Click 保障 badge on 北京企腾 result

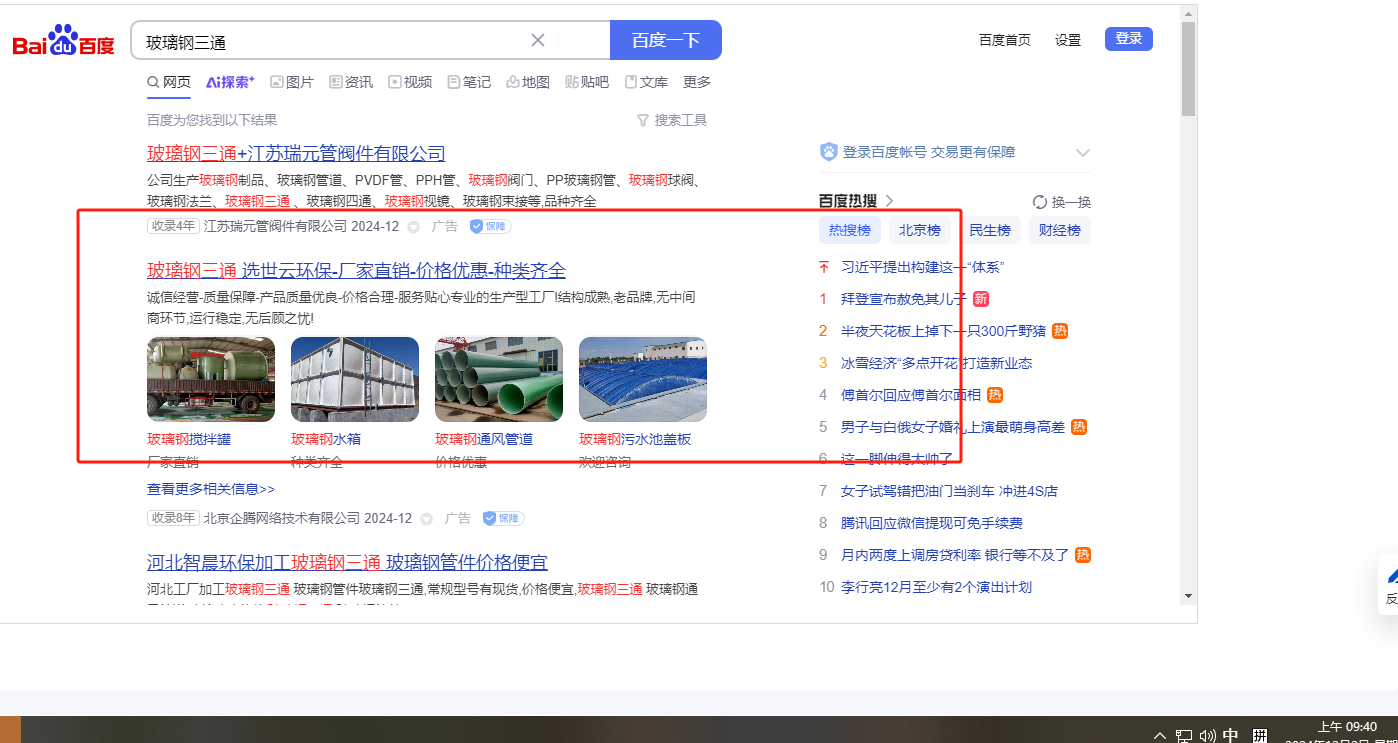tap(504, 519)
